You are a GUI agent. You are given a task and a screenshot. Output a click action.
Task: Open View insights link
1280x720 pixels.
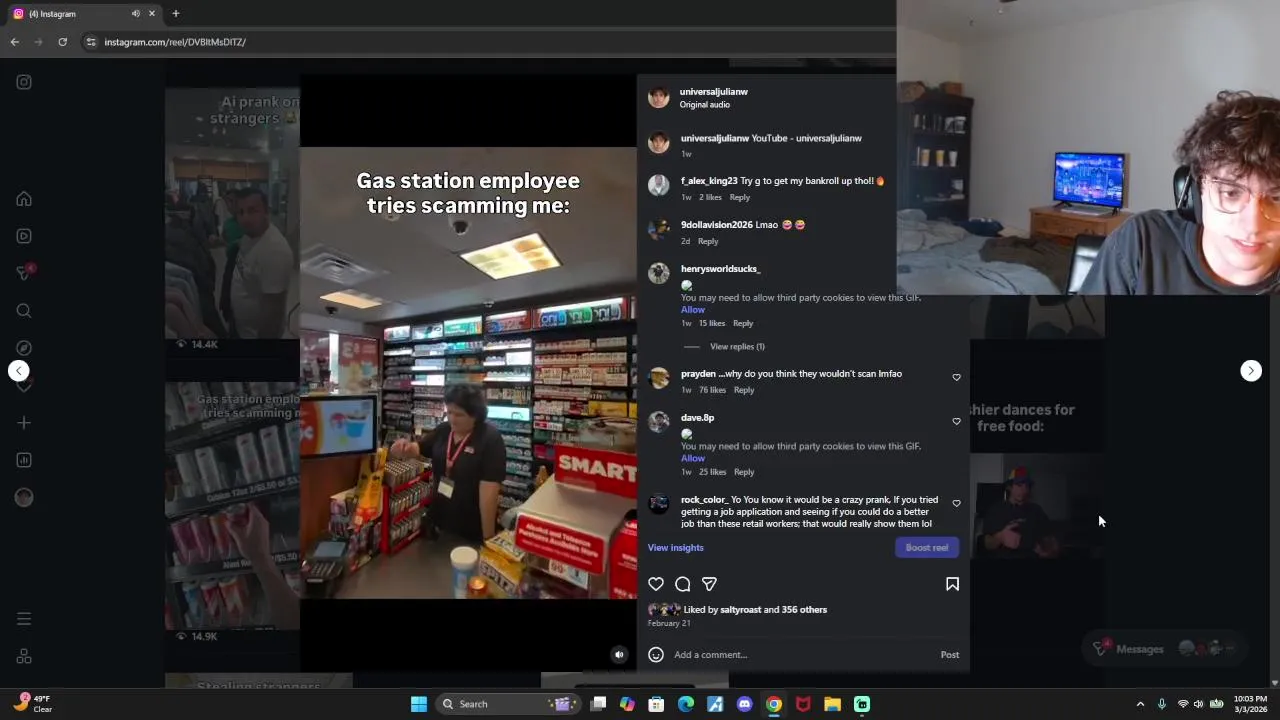(x=675, y=548)
